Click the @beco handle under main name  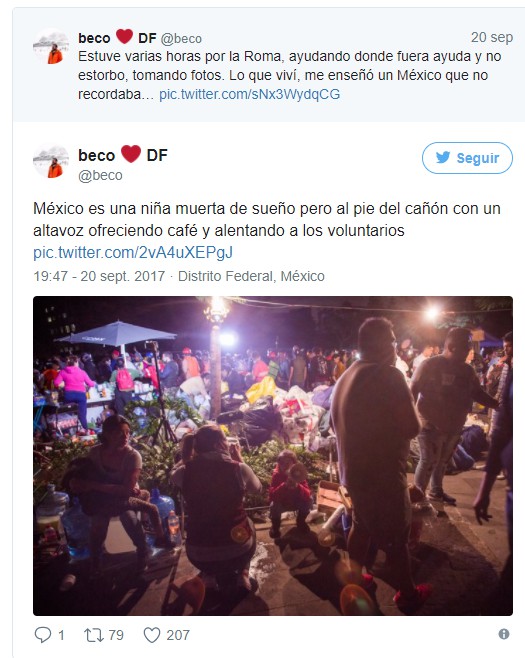(100, 175)
